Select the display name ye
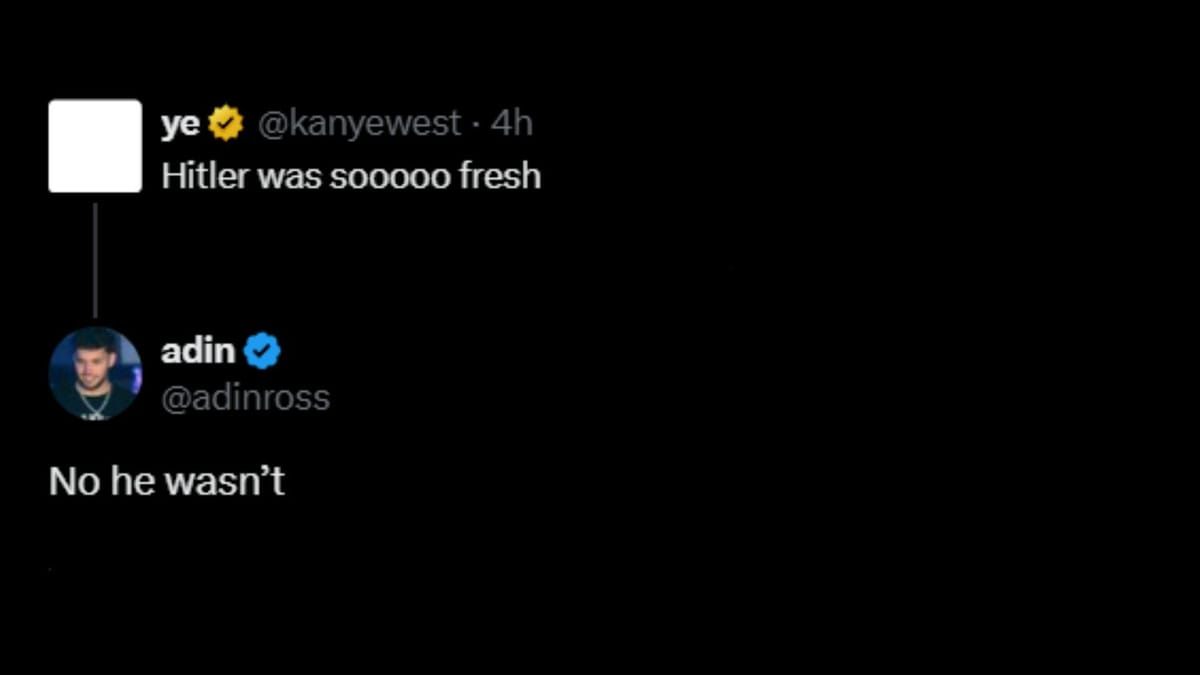 coord(180,122)
